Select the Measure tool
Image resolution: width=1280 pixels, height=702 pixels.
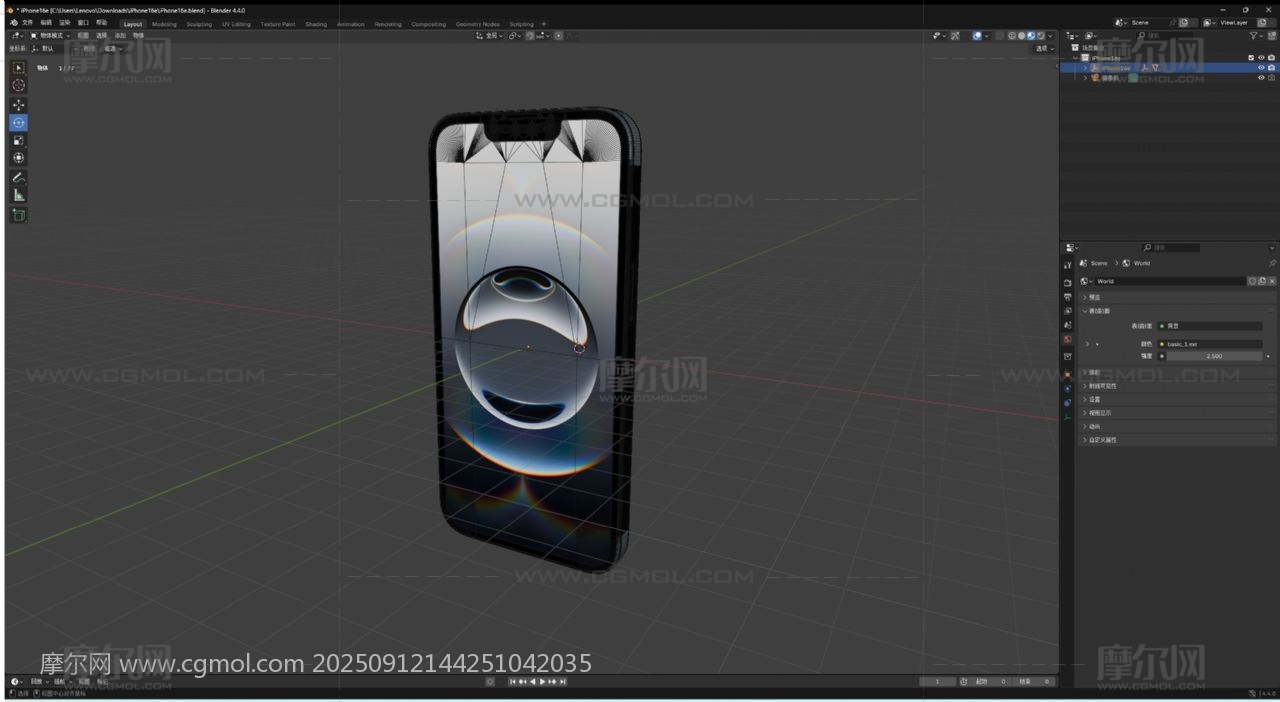point(19,195)
